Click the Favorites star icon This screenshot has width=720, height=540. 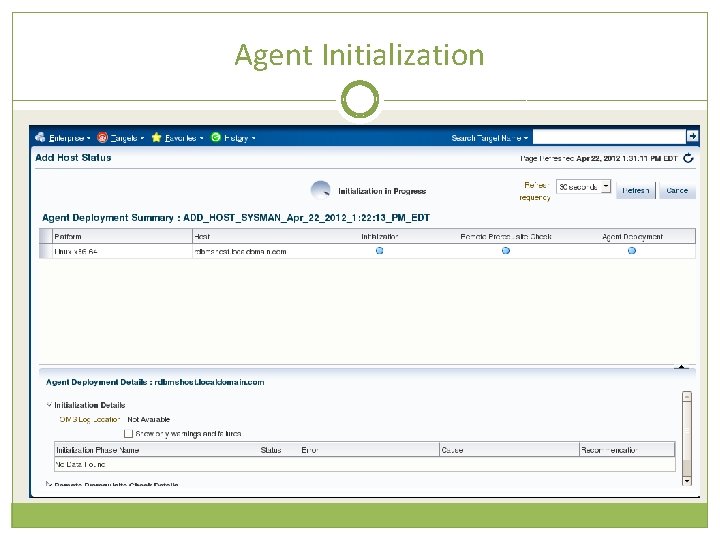(x=157, y=137)
